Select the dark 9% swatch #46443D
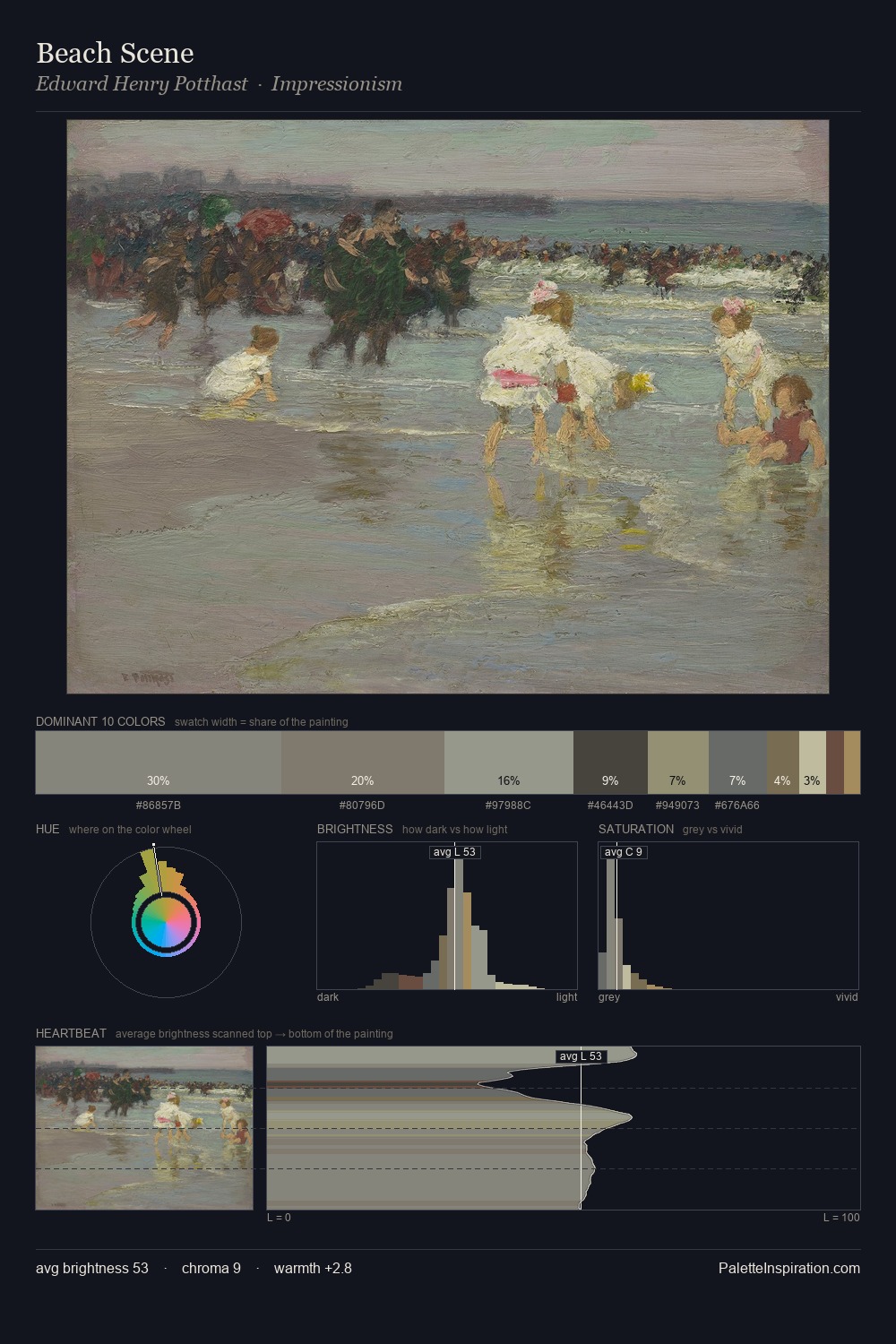Screen dimensions: 896x1344 [610, 762]
